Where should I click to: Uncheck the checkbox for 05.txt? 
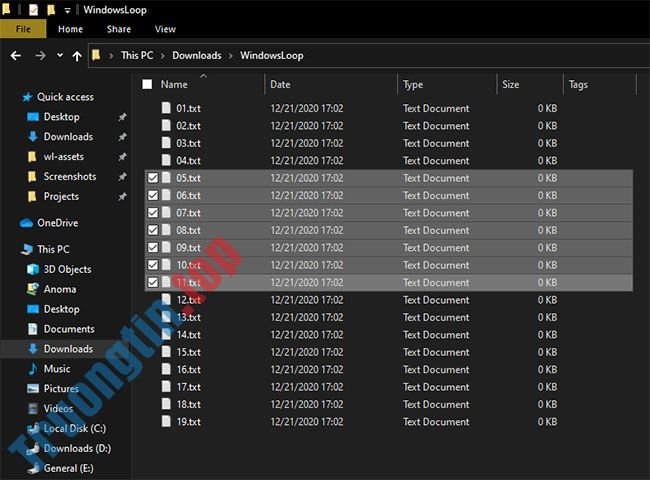coord(153,178)
